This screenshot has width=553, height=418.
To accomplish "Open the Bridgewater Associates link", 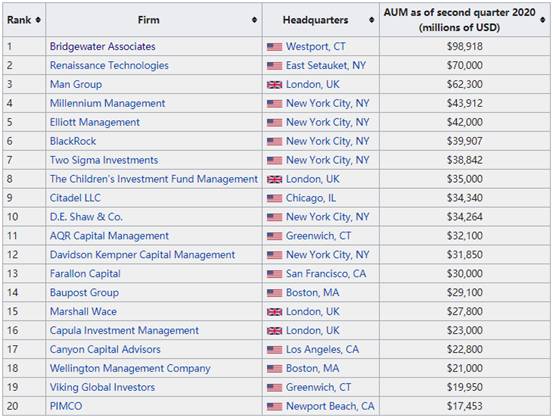I will [102, 47].
